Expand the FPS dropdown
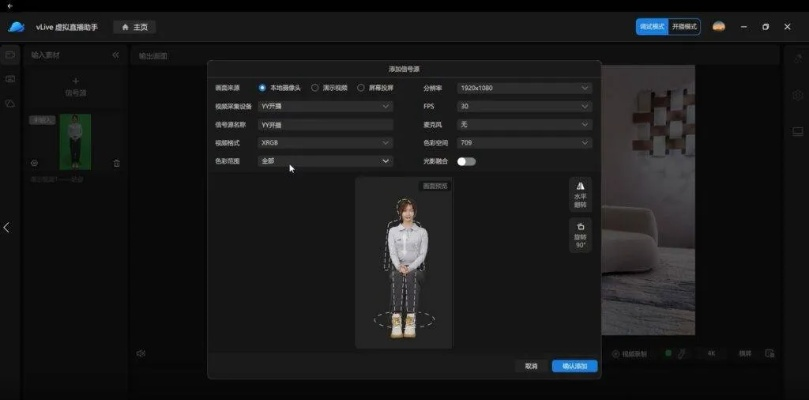 pyautogui.click(x=524, y=106)
